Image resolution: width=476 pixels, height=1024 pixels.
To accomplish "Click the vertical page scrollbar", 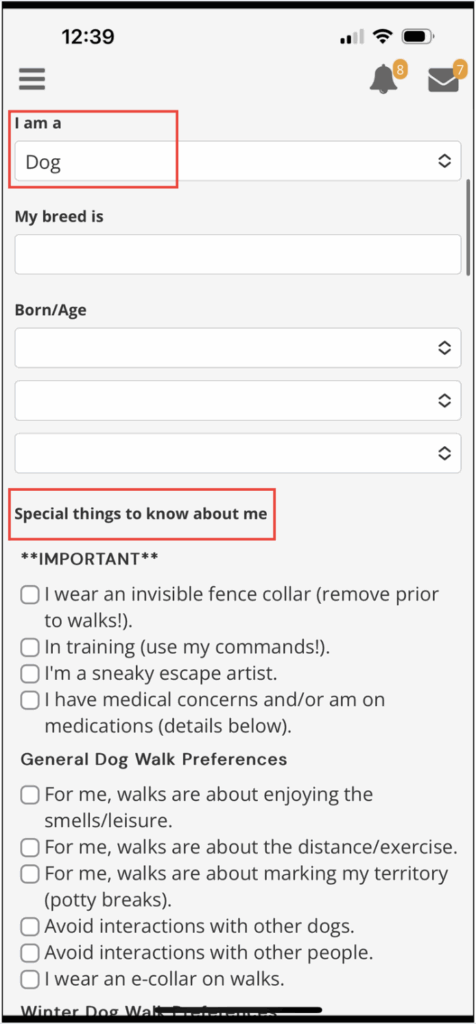I will pyautogui.click(x=468, y=227).
